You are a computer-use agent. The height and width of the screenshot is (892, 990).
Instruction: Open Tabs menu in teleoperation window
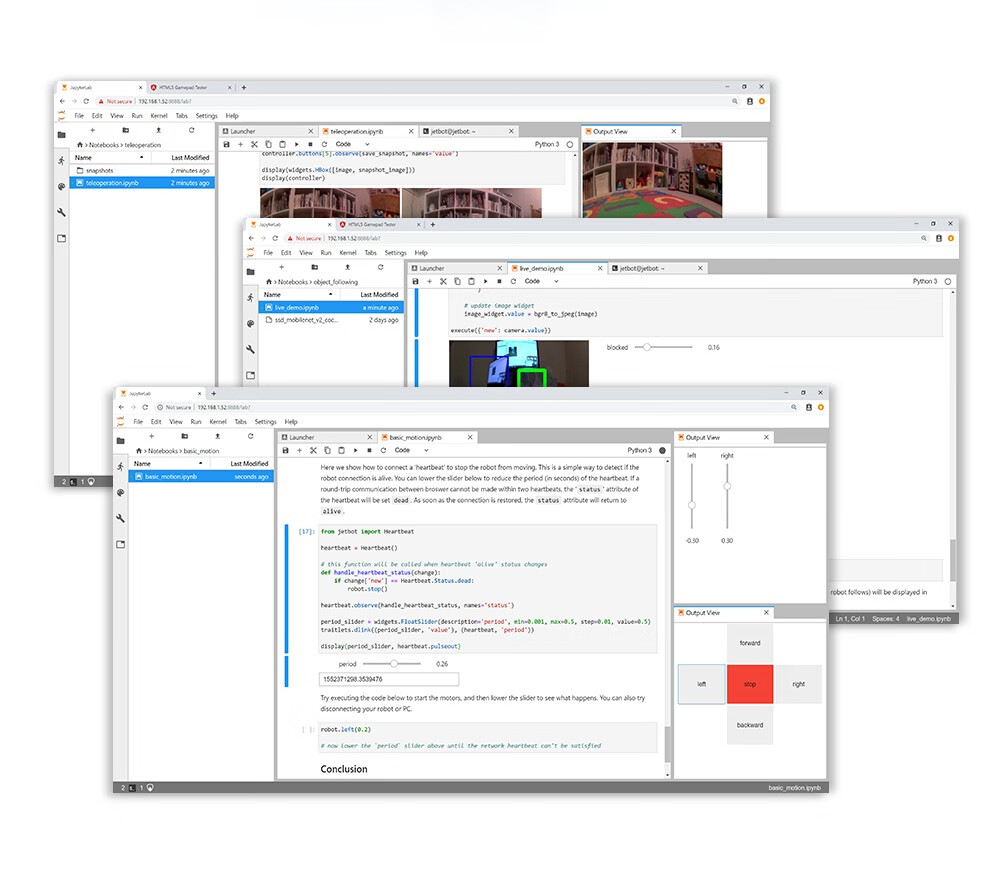pos(181,116)
